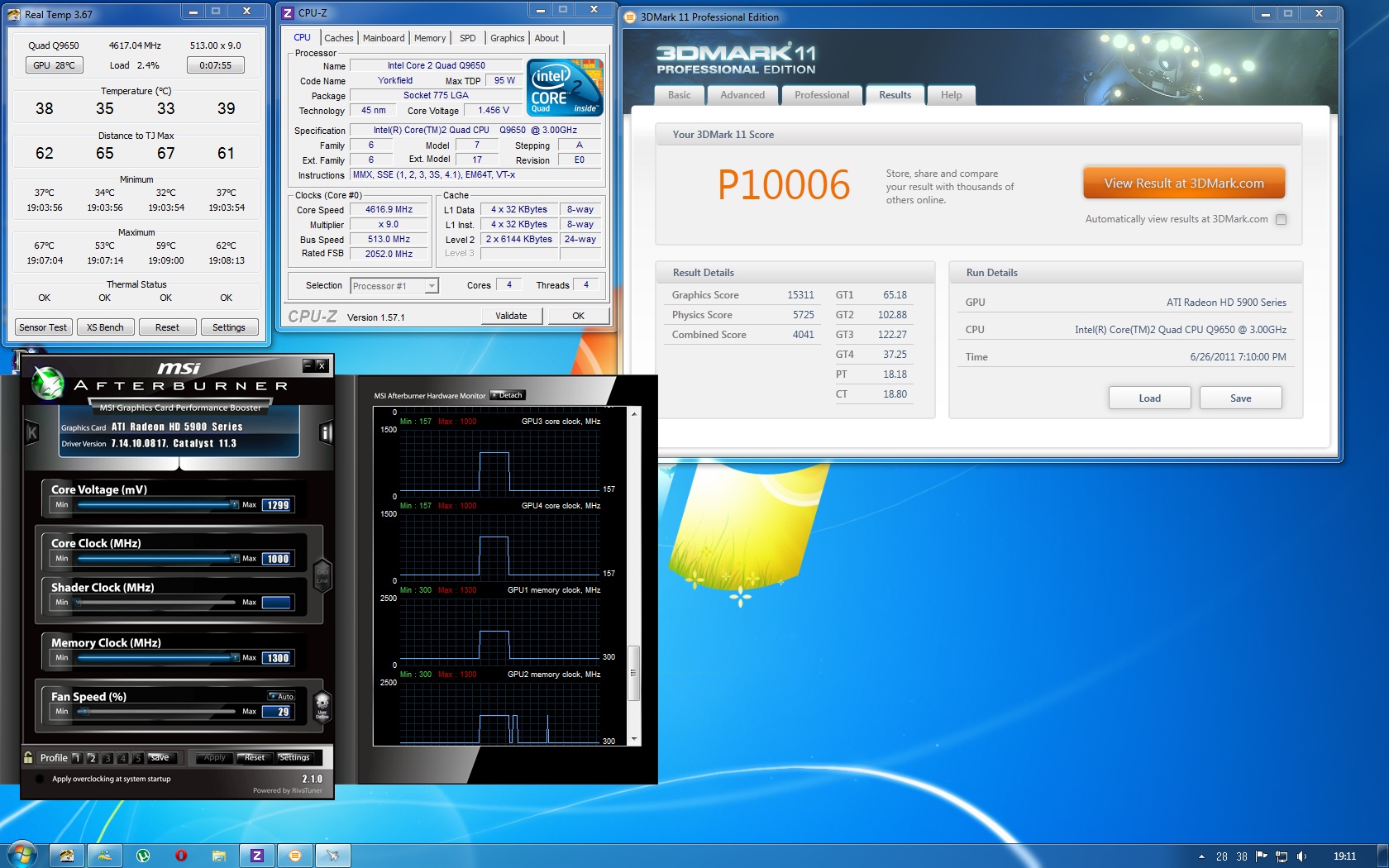Select Afterburner profile slot 2
This screenshot has width=1389, height=868.
[x=93, y=757]
